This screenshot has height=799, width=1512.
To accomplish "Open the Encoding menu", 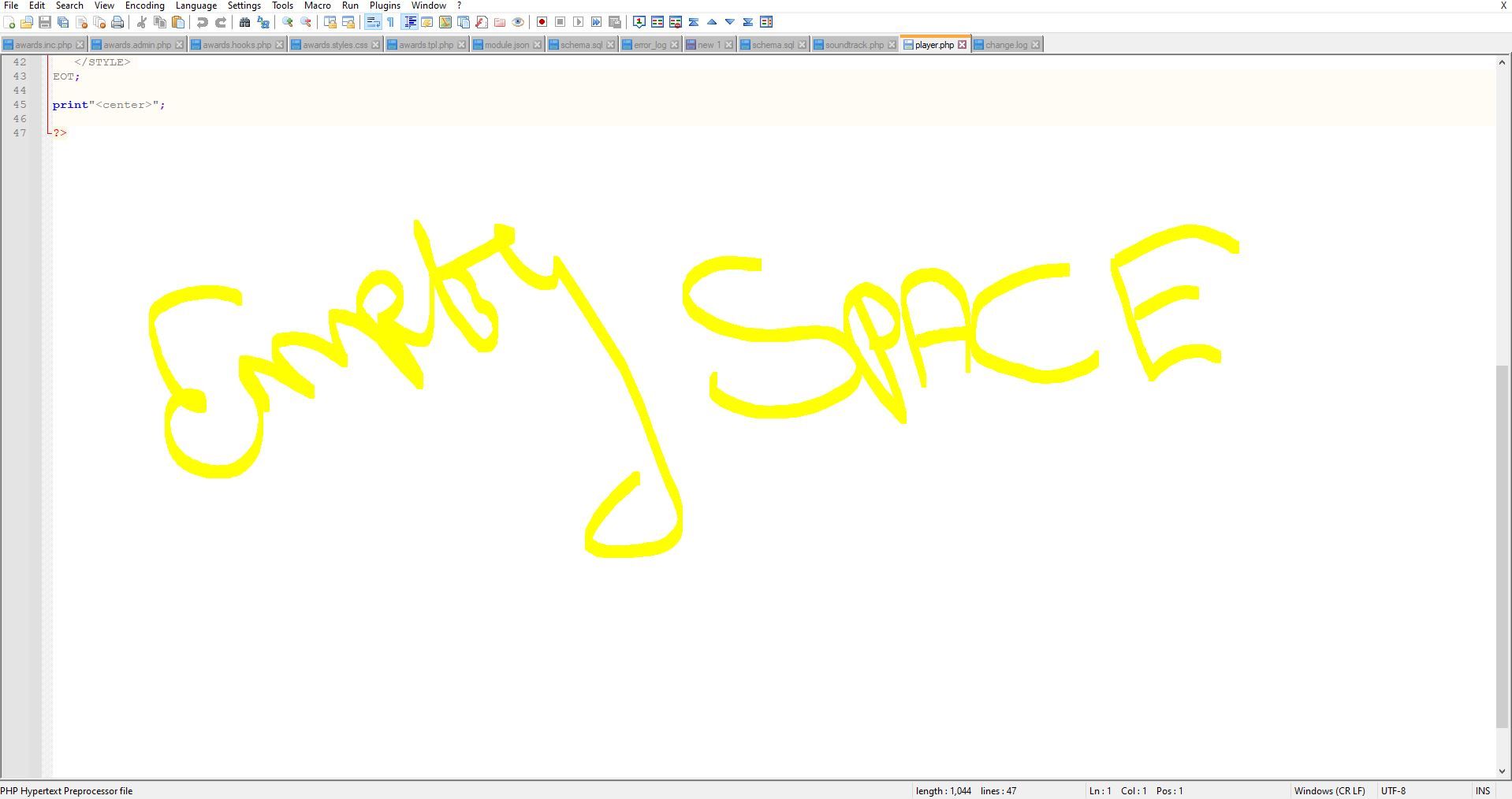I will point(145,6).
